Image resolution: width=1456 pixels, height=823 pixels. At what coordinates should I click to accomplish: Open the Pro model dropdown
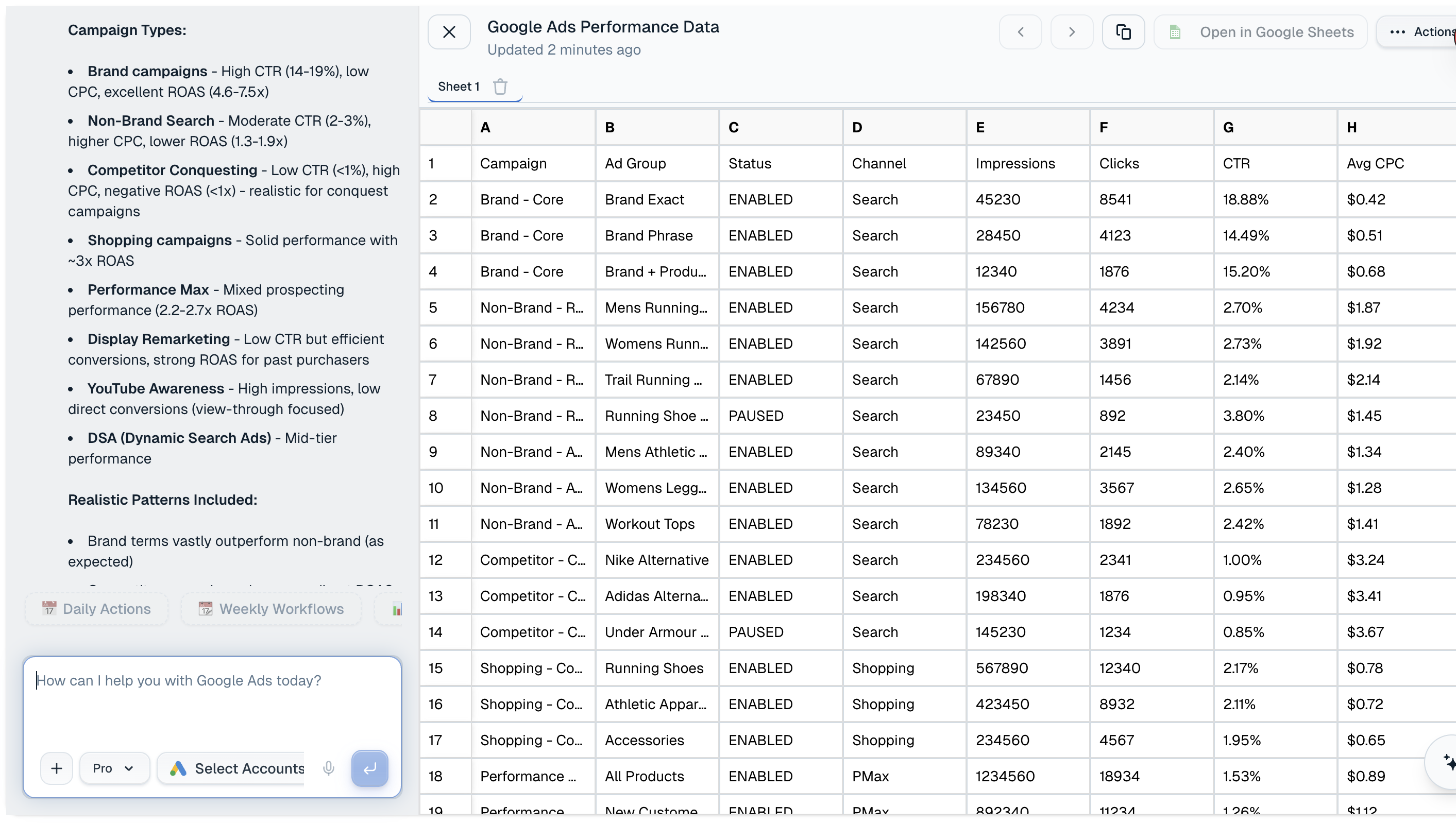click(x=114, y=768)
